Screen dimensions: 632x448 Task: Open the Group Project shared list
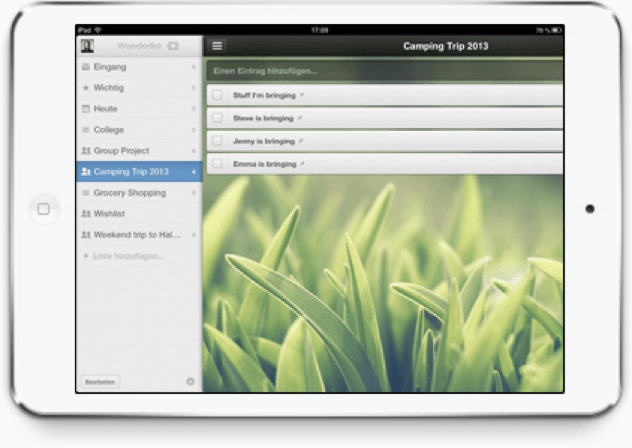pos(121,151)
